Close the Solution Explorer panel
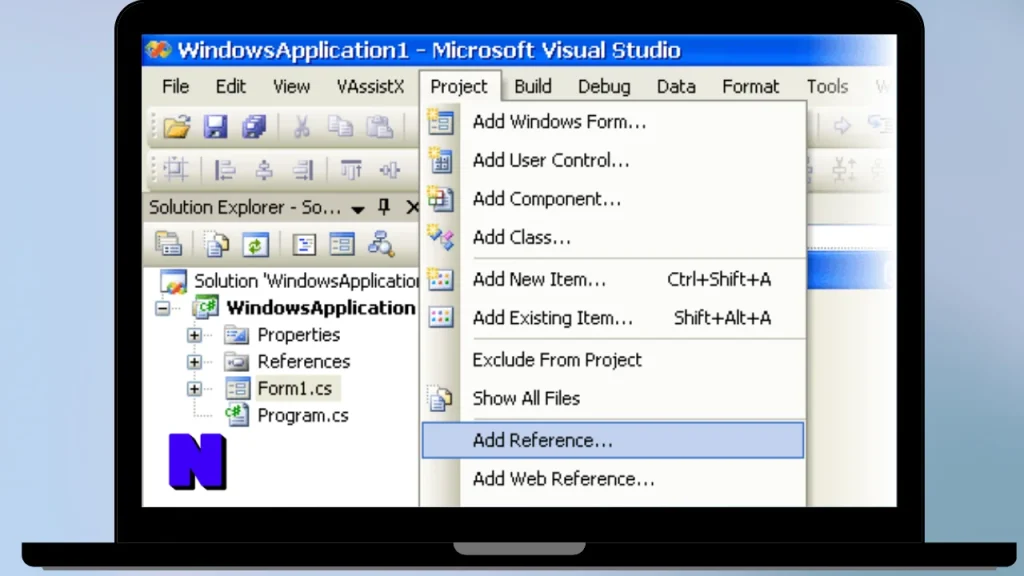Viewport: 1024px width, 576px height. [412, 208]
